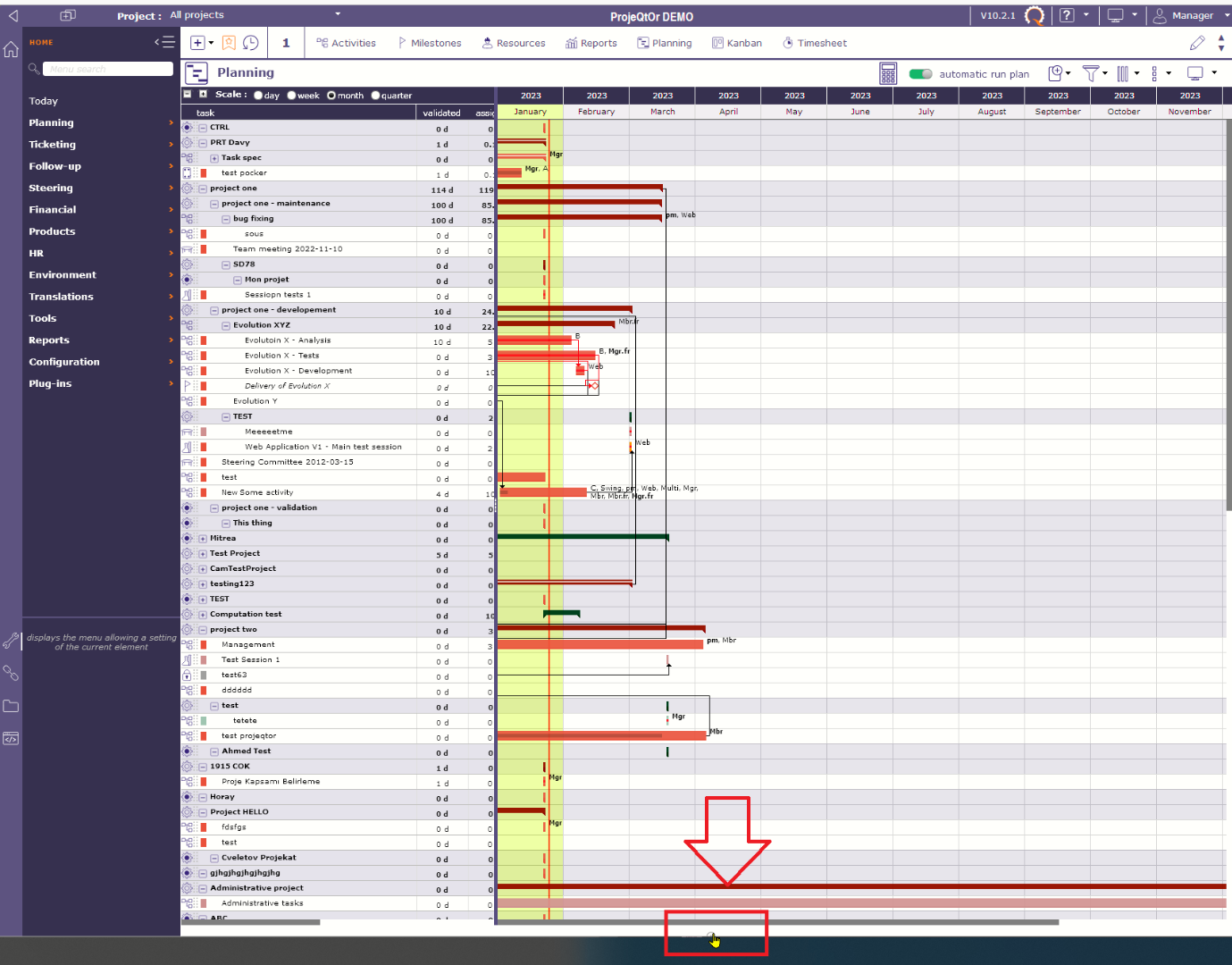Click in the Menu search field
The height and width of the screenshot is (965, 1232).
click(107, 69)
